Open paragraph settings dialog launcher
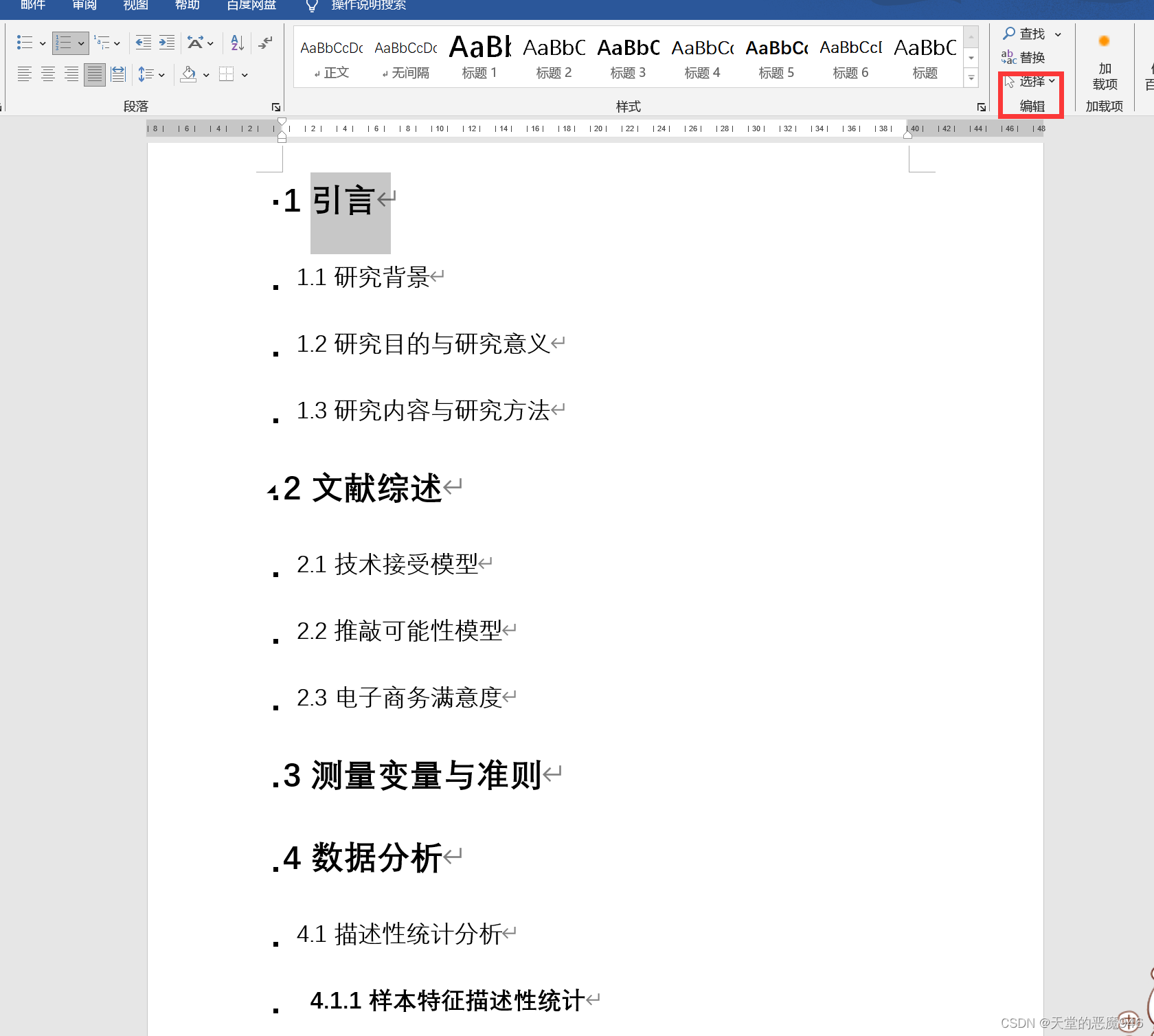 pyautogui.click(x=276, y=107)
